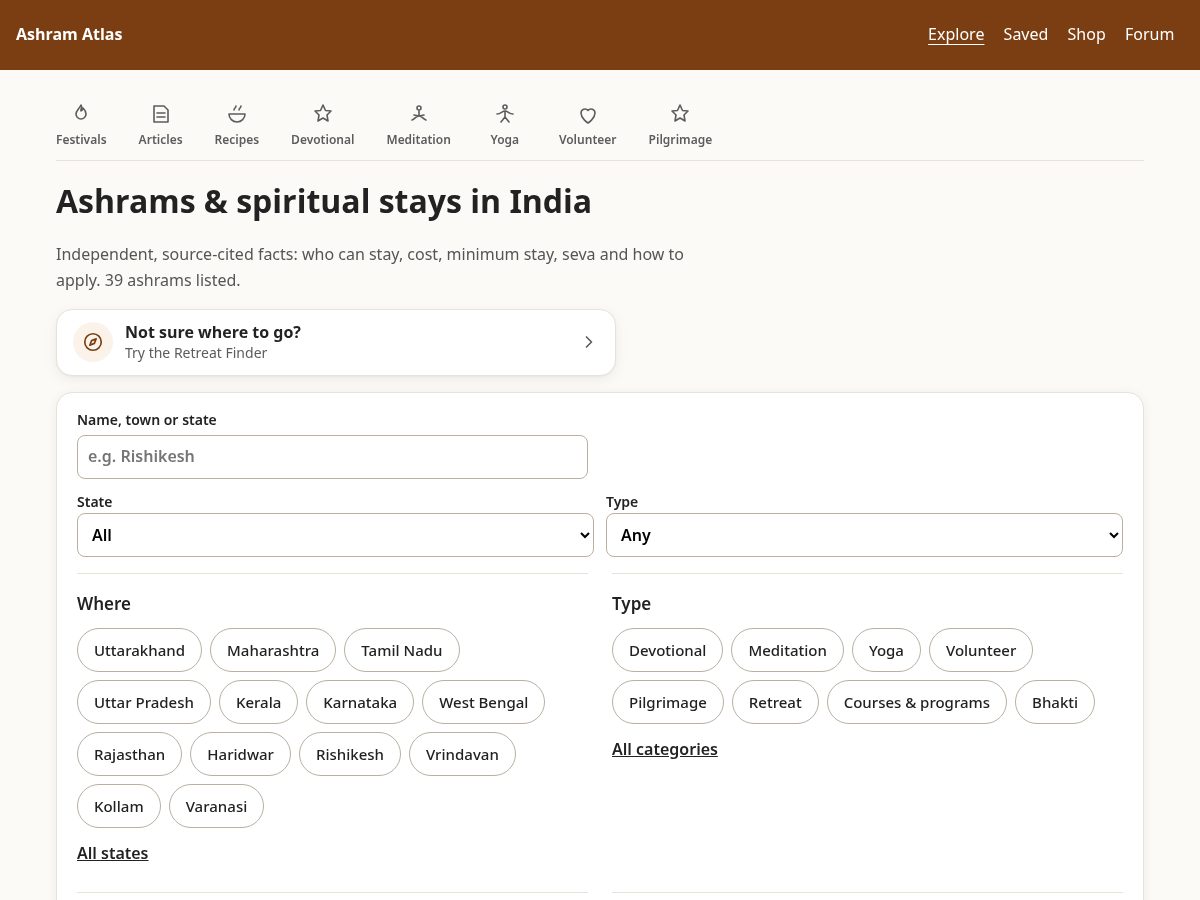1200x900 pixels.
Task: Select the Vrindavan chip
Action: tap(462, 754)
